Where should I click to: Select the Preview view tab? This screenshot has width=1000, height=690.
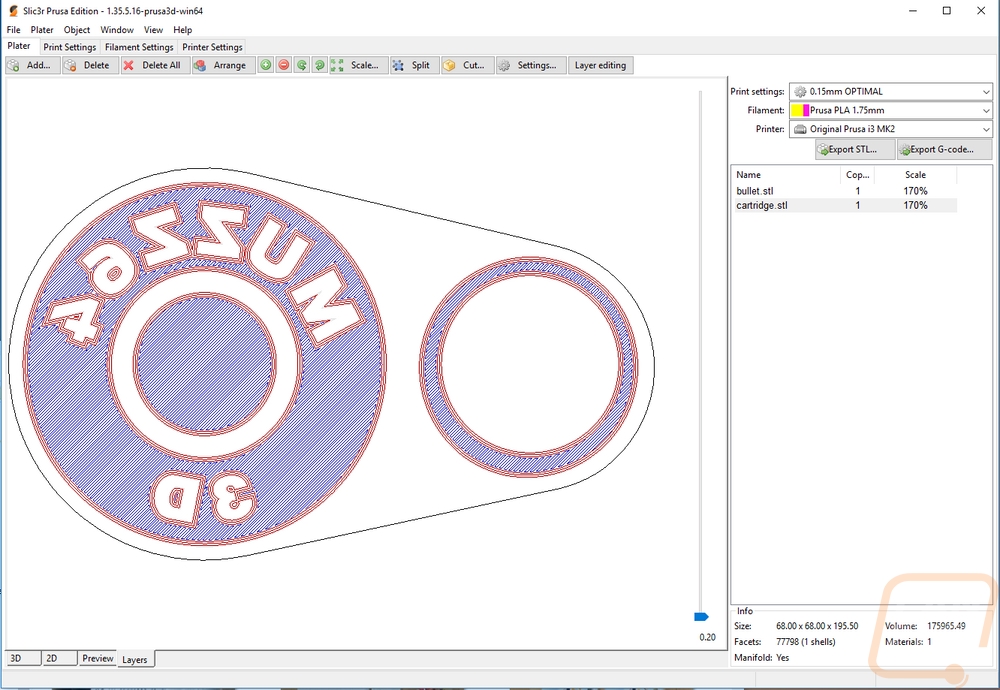click(x=98, y=659)
